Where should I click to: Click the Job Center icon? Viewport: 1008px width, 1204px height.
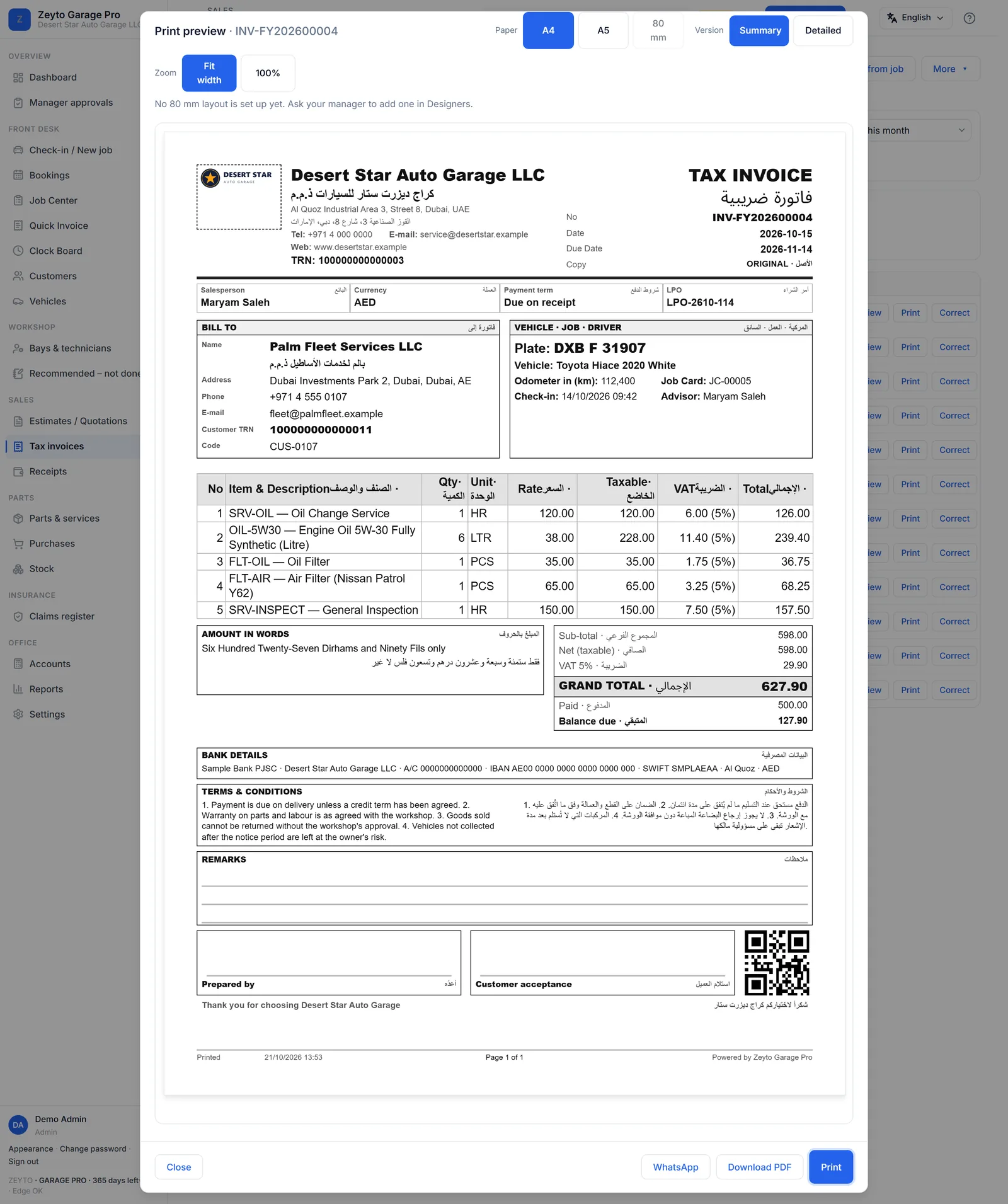click(x=18, y=200)
